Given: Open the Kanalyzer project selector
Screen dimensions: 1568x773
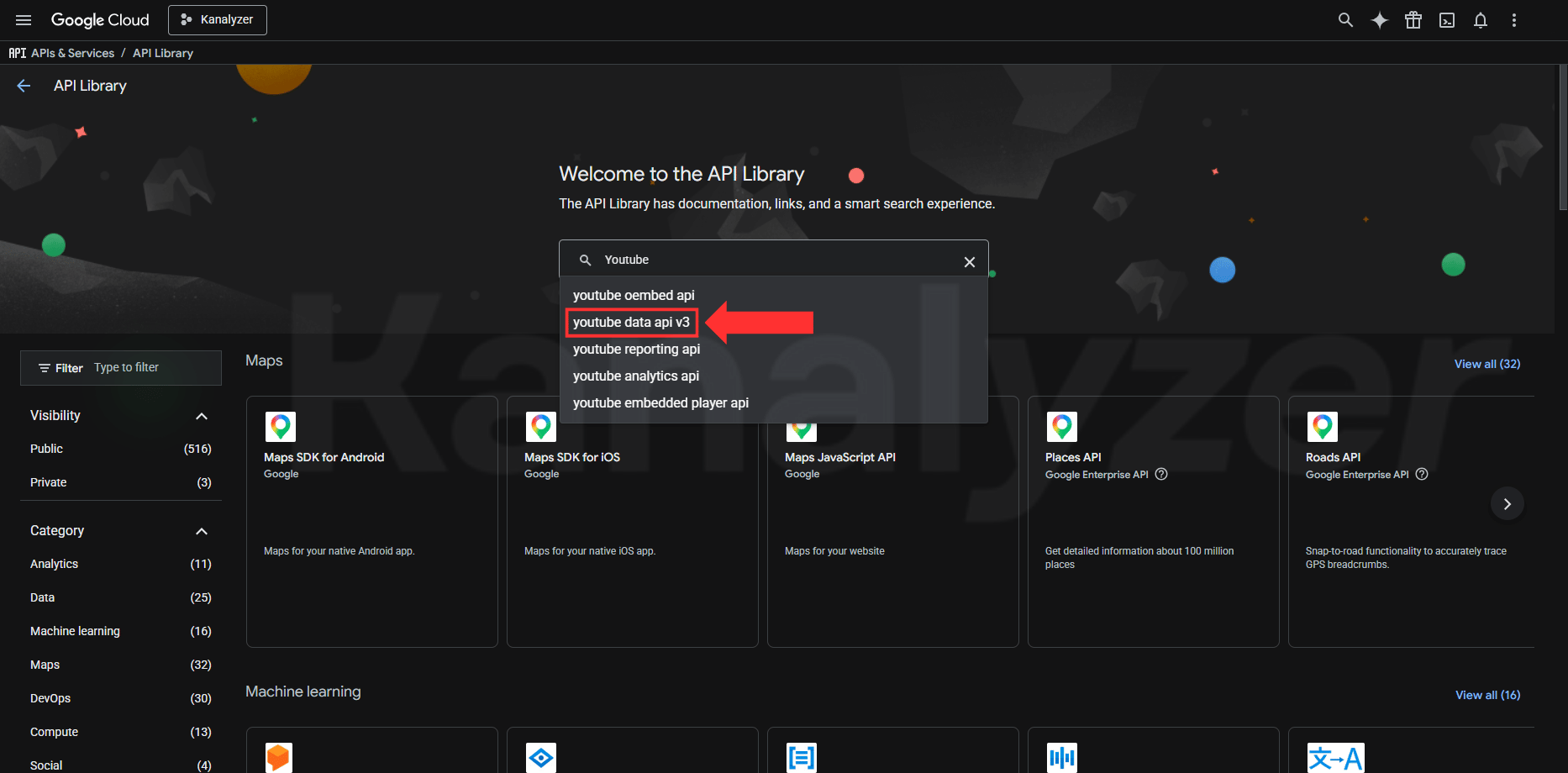Looking at the screenshot, I should (218, 20).
